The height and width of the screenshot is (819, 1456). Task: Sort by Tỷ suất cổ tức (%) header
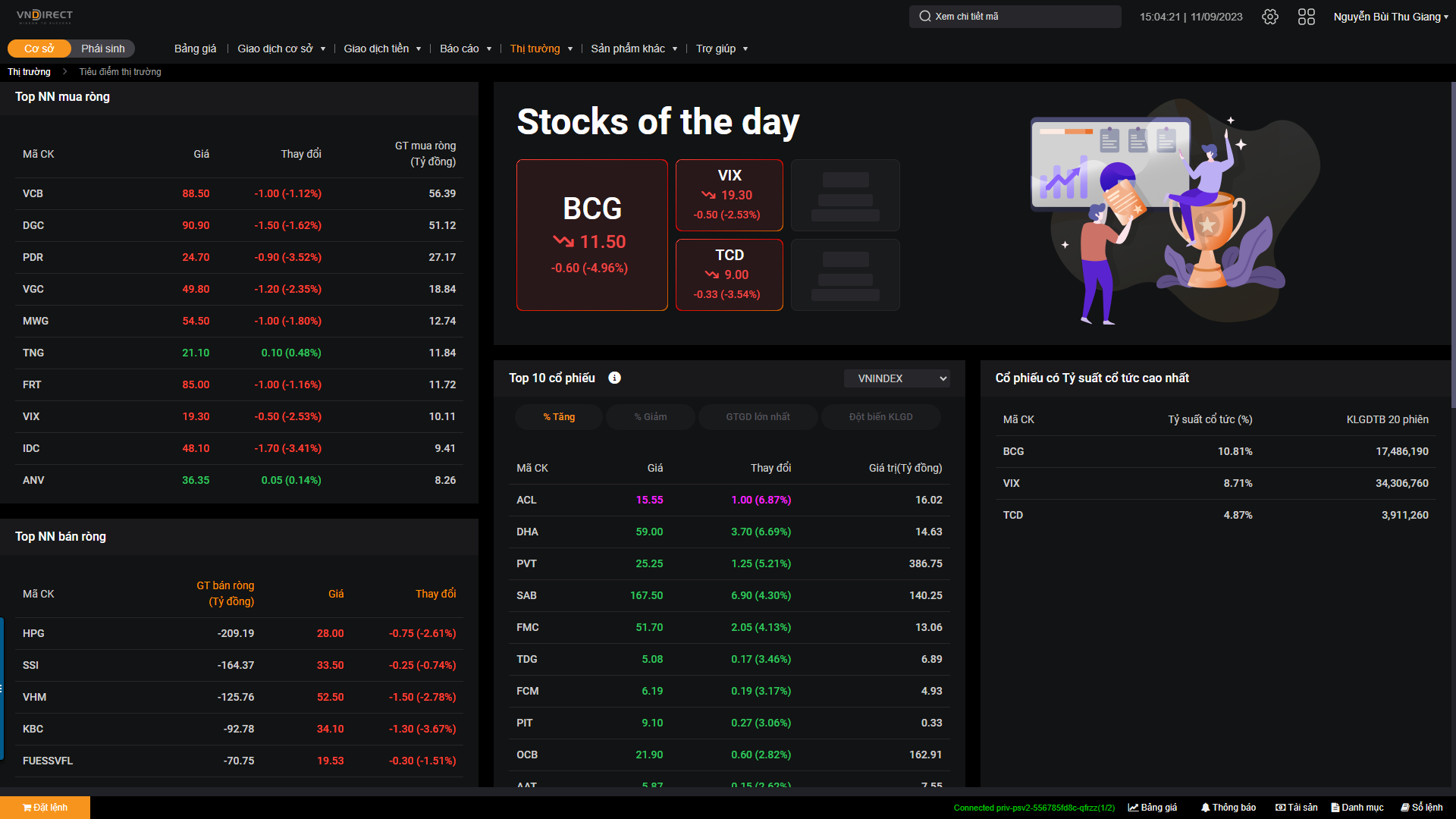(1210, 419)
